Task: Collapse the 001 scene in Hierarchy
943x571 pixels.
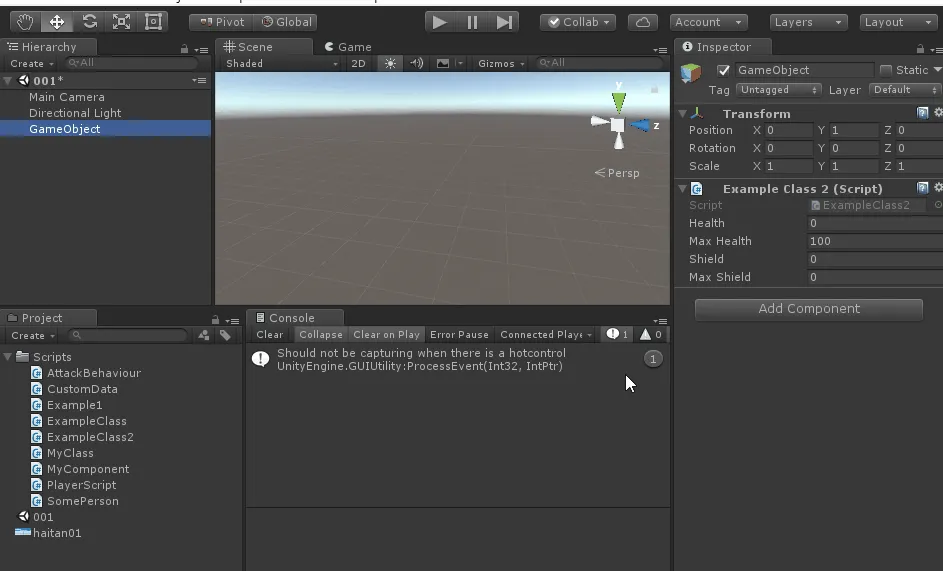Action: coord(7,81)
